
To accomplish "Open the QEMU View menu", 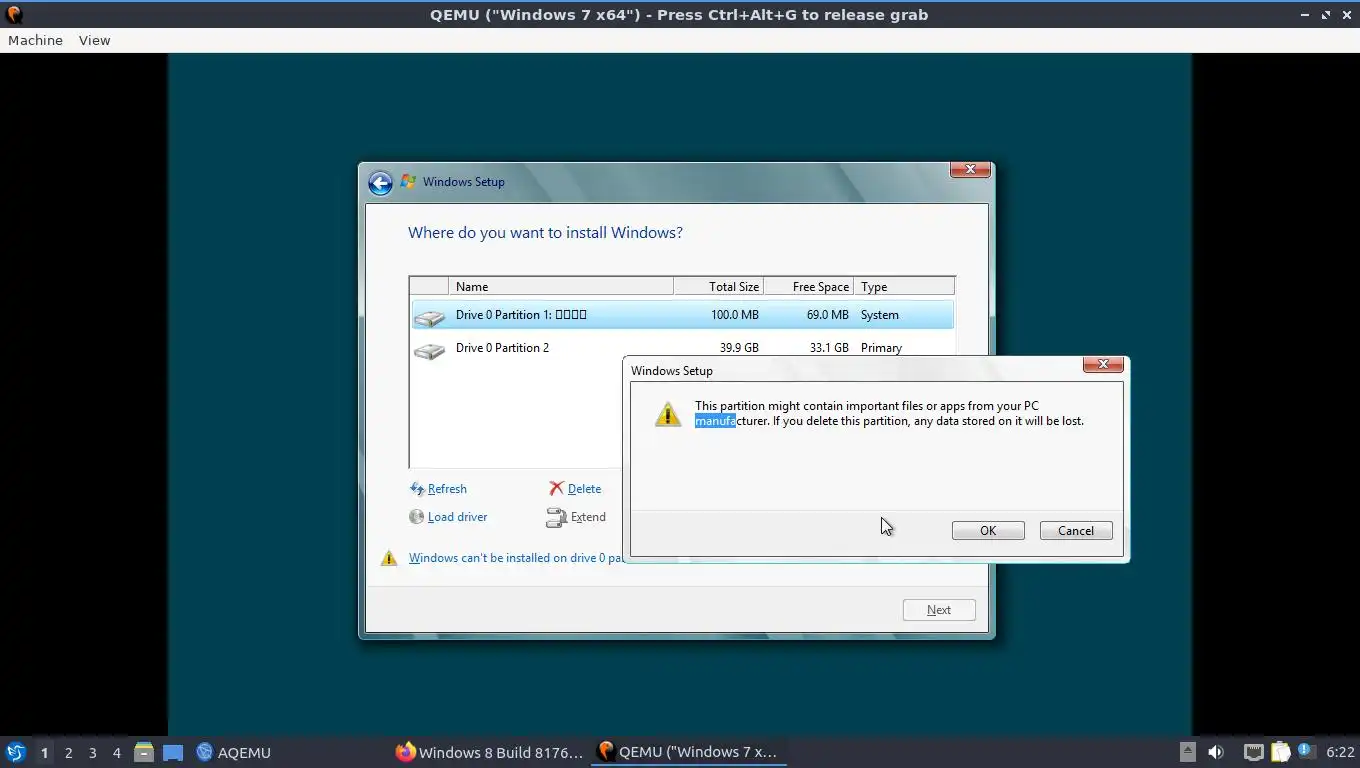I will click(x=94, y=40).
